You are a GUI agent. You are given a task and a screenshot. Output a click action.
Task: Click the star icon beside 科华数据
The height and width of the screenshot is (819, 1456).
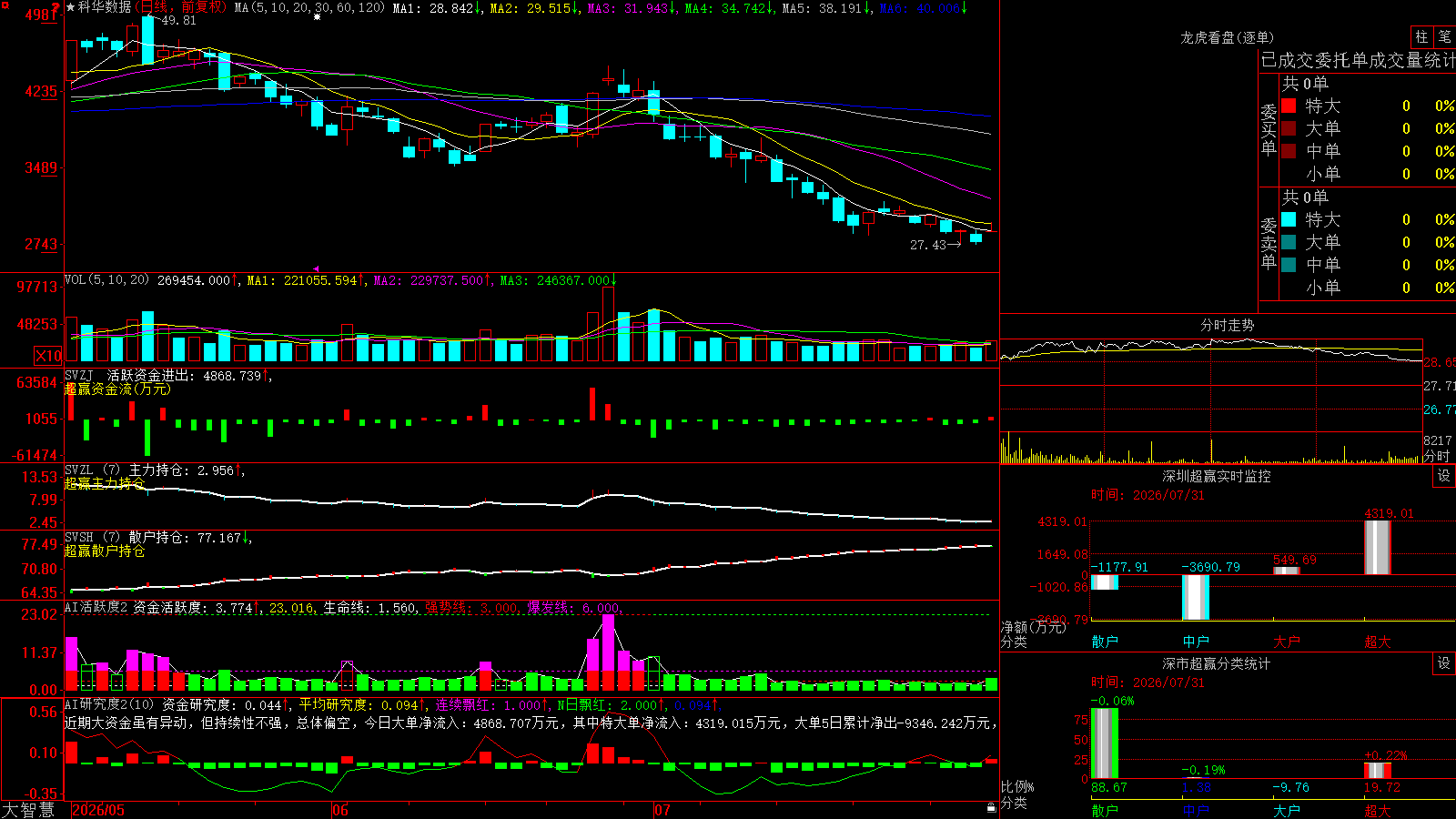point(70,7)
